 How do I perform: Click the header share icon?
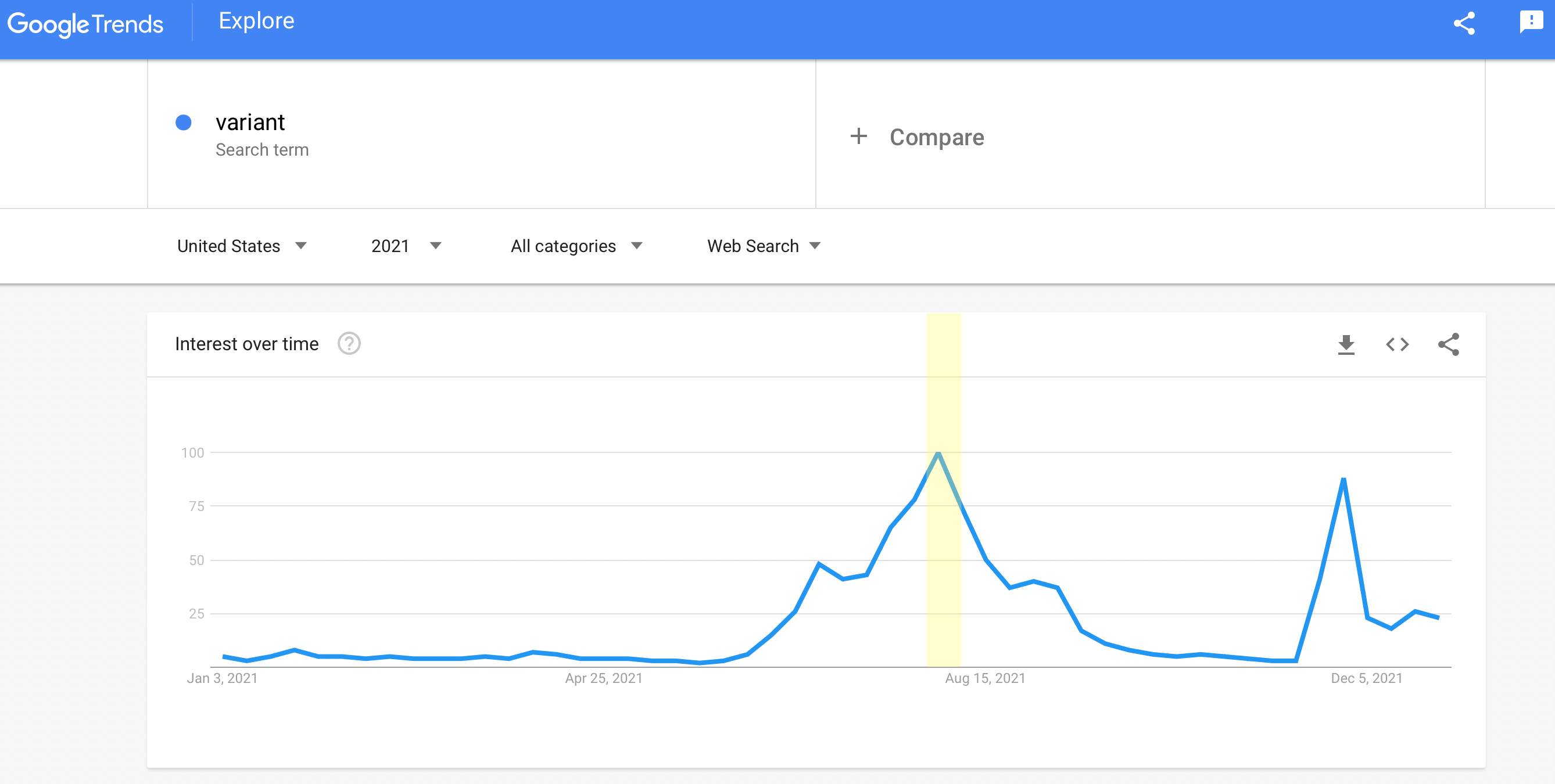pyautogui.click(x=1464, y=23)
